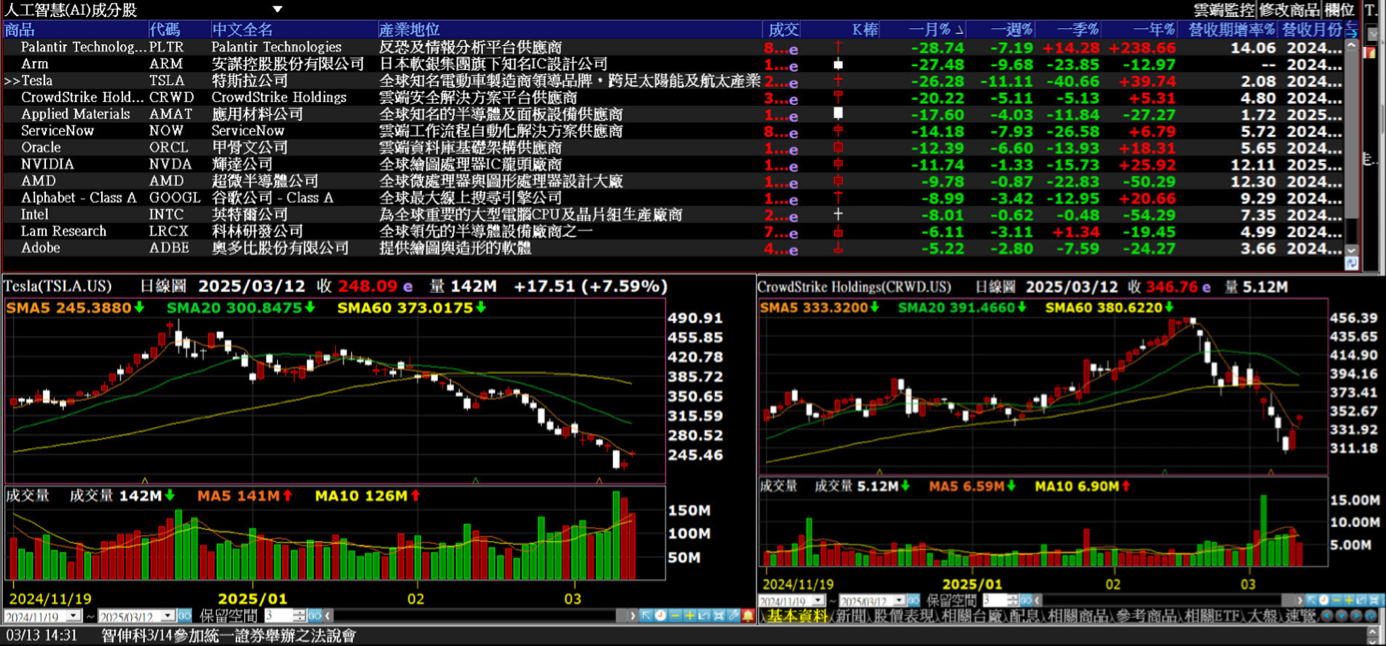Screen dimensions: 1386x646
Task: Open the 雲端監控 button at top right
Action: [x=1224, y=10]
